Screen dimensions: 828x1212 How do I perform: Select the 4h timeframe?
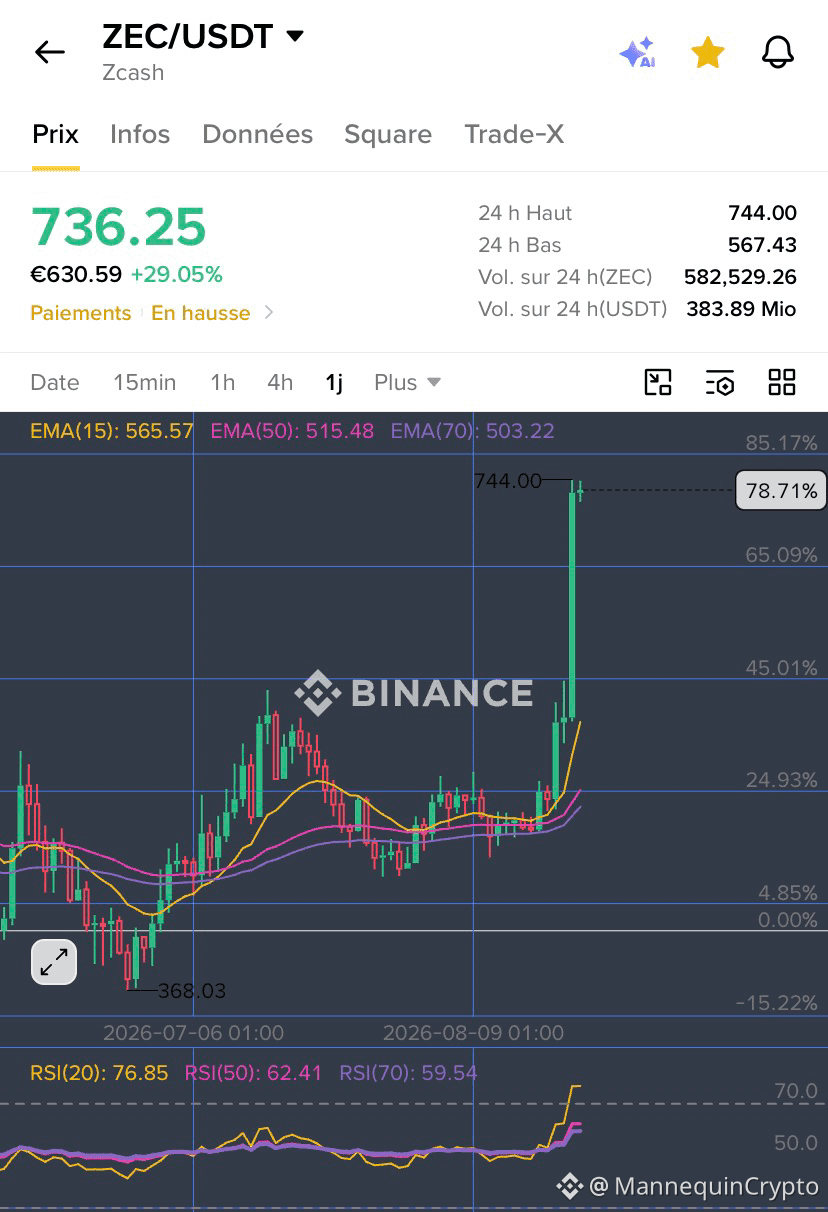tap(280, 382)
